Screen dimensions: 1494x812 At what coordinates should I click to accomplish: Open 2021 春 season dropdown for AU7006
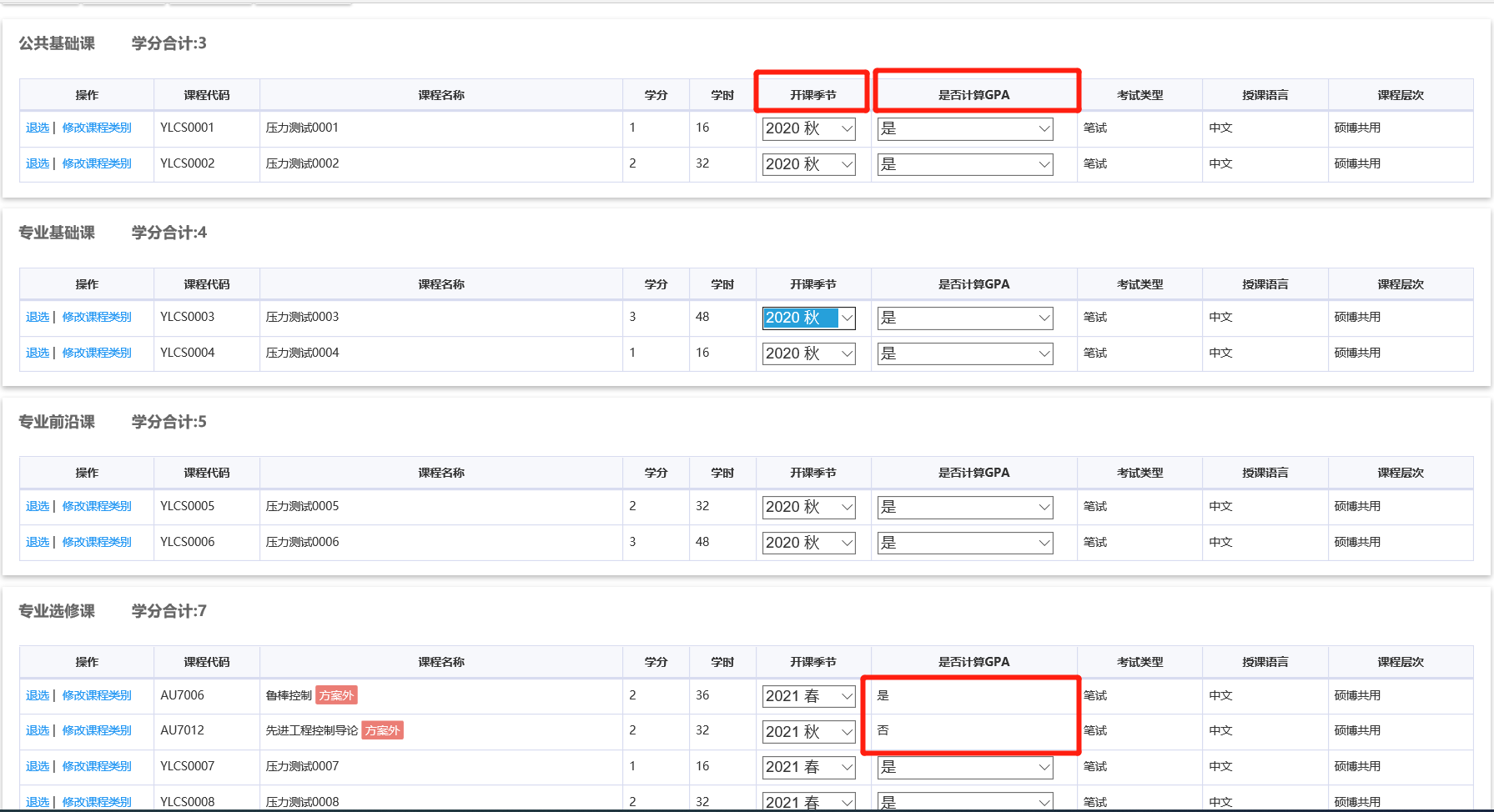pos(808,696)
